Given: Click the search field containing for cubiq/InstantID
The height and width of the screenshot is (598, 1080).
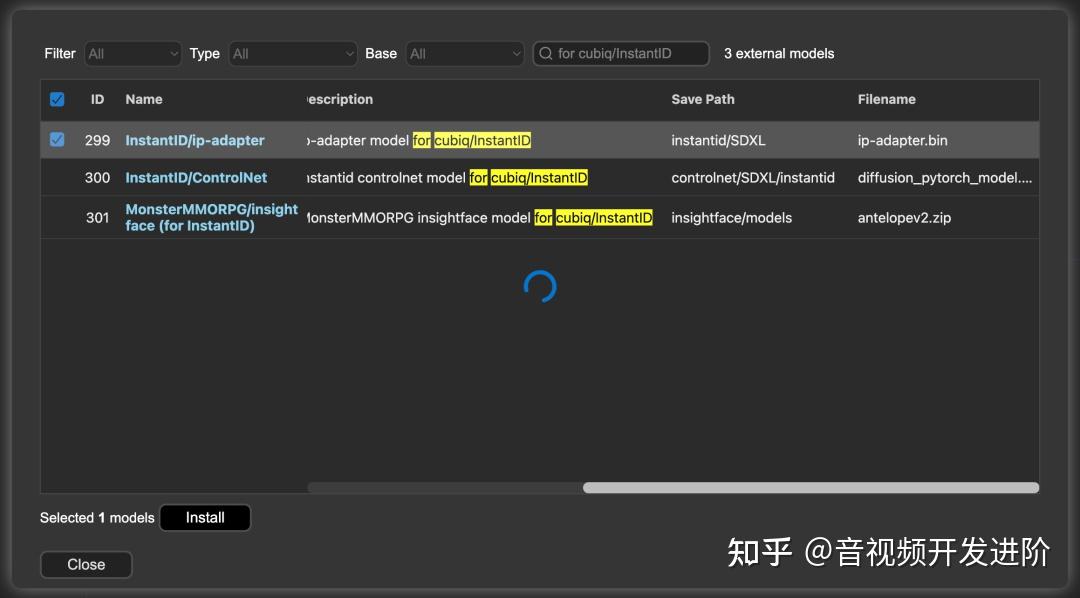Looking at the screenshot, I should coord(621,54).
